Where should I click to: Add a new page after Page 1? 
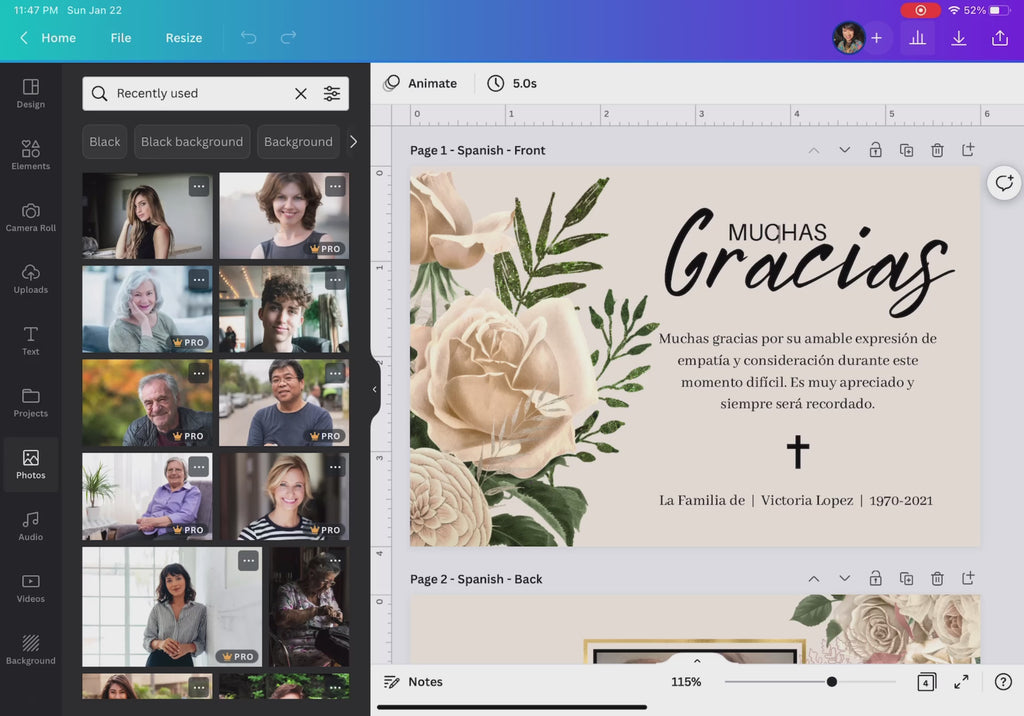coord(968,150)
